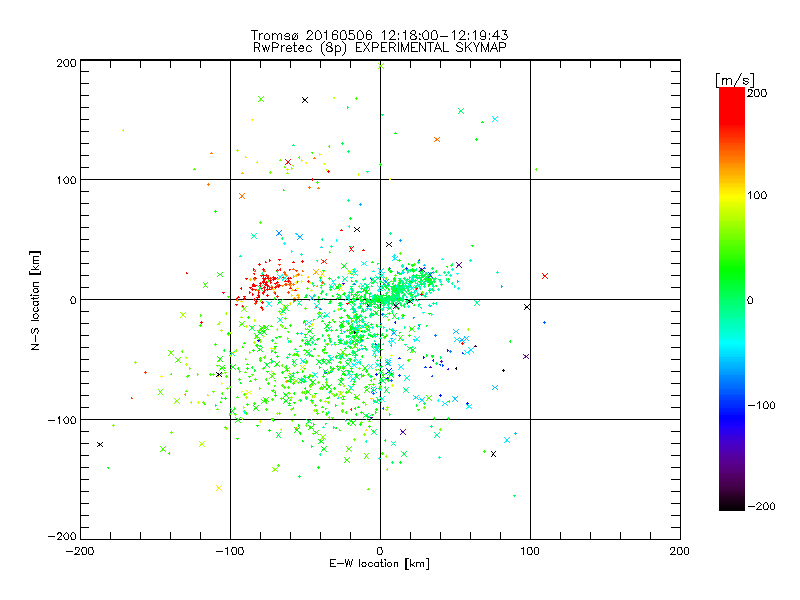Click the black X marker at the far lower left
Screen dimensions: 800x600
[100, 444]
